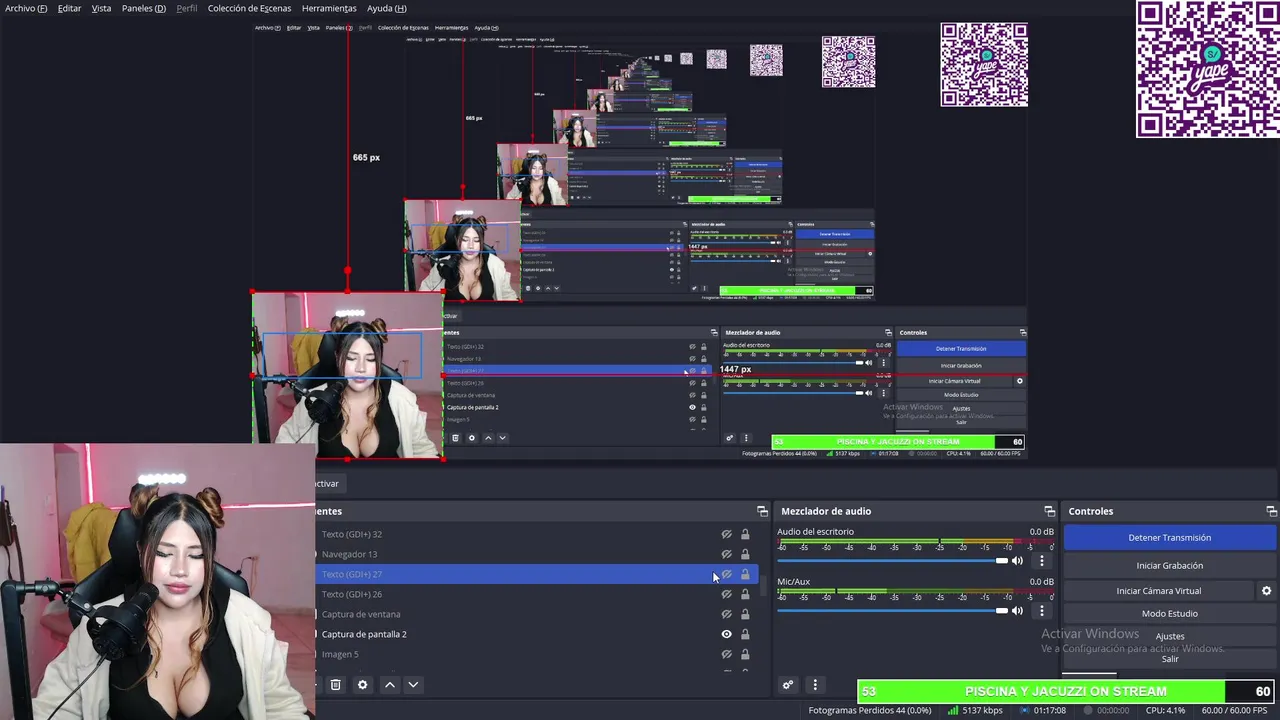Open the Paneles menu
Viewport: 1280px width, 720px height.
tap(144, 8)
